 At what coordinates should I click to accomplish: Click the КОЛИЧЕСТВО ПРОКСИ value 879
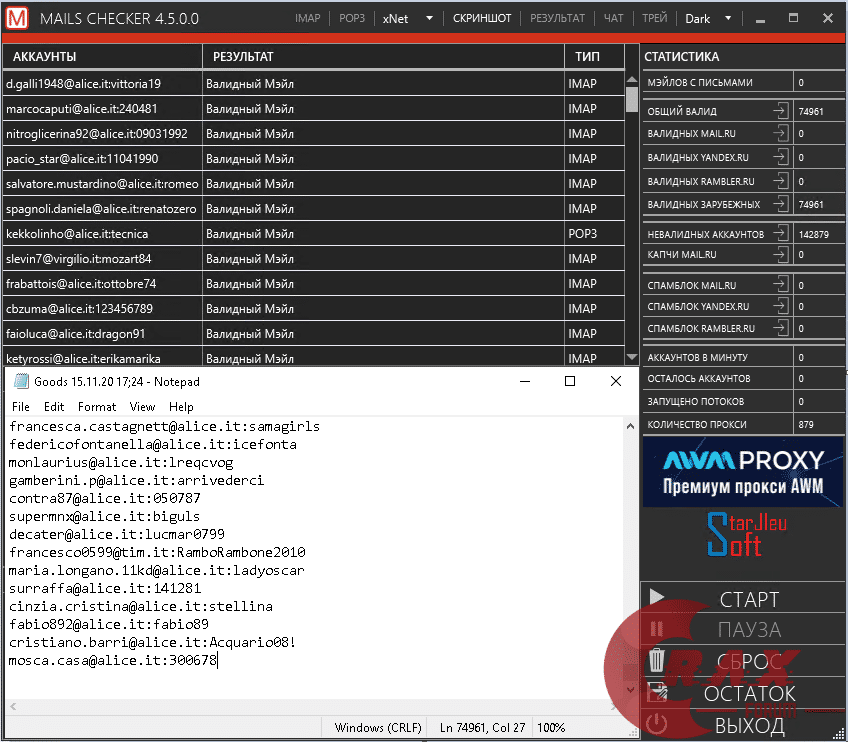tap(806, 424)
